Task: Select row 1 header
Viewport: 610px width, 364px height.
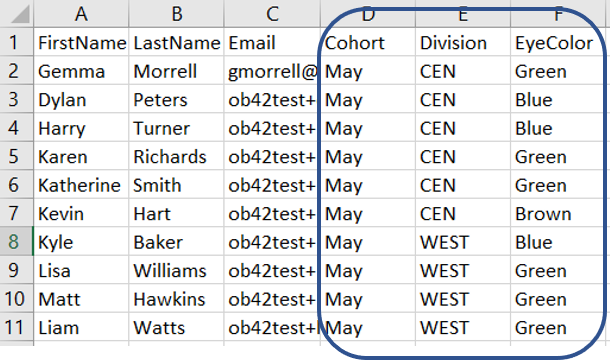Action: tap(17, 42)
